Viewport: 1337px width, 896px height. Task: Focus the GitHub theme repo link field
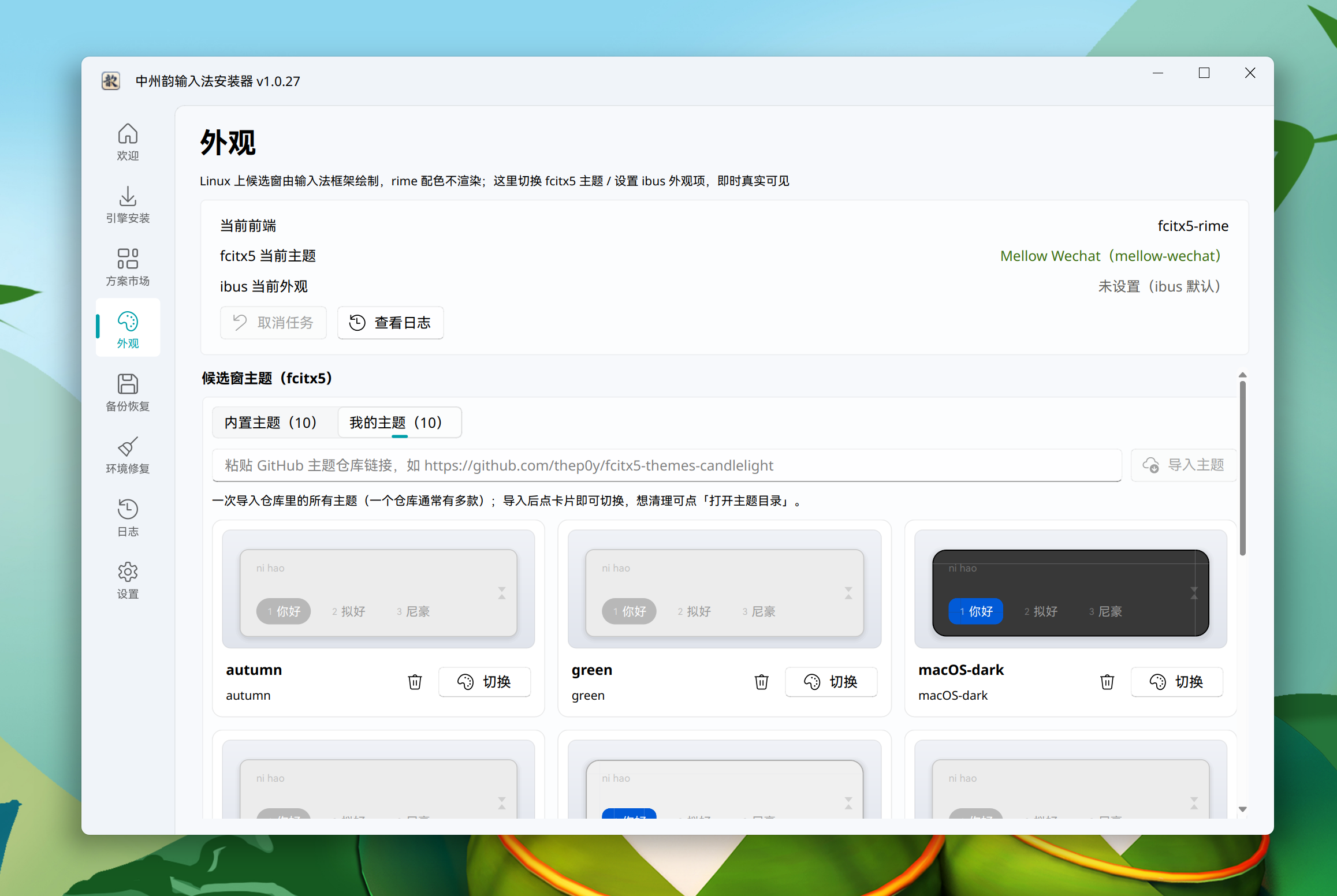coord(666,465)
